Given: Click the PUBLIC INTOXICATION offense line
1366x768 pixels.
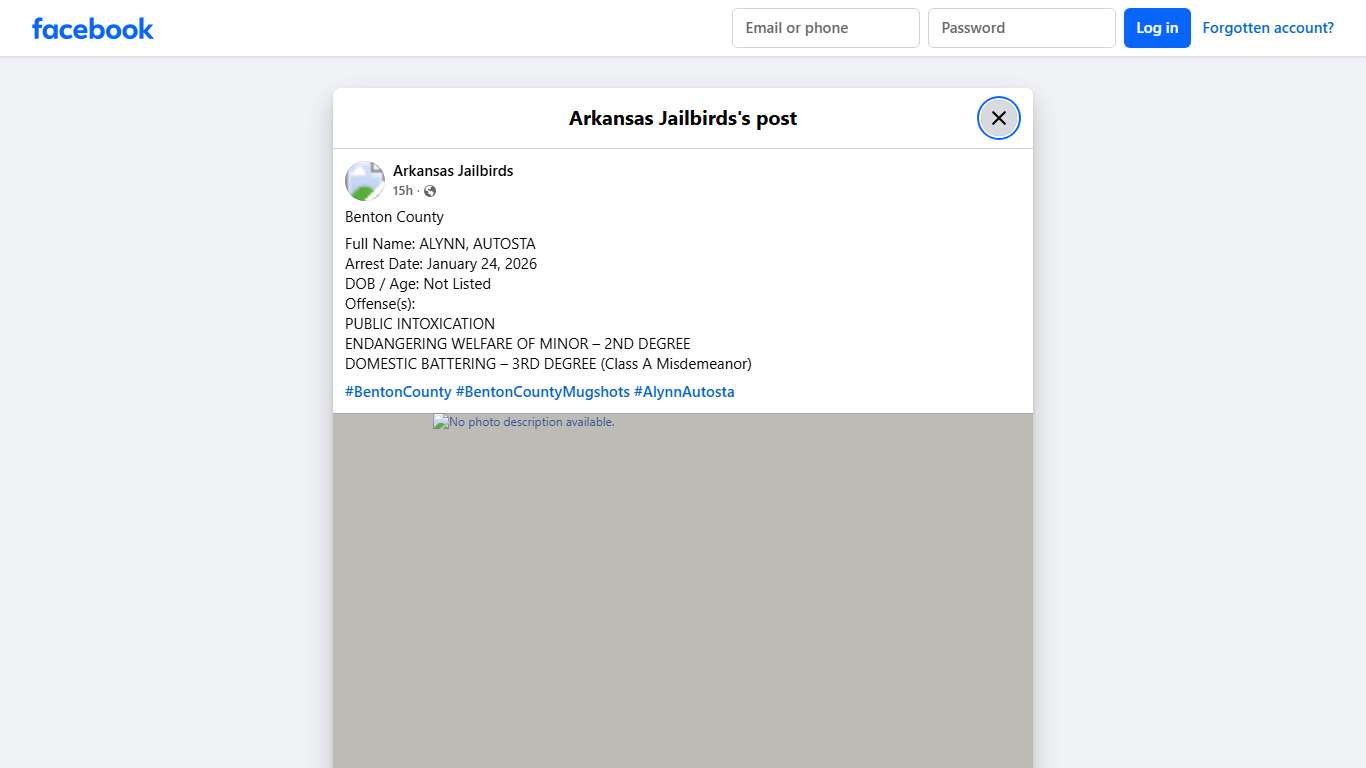Looking at the screenshot, I should click(x=420, y=324).
